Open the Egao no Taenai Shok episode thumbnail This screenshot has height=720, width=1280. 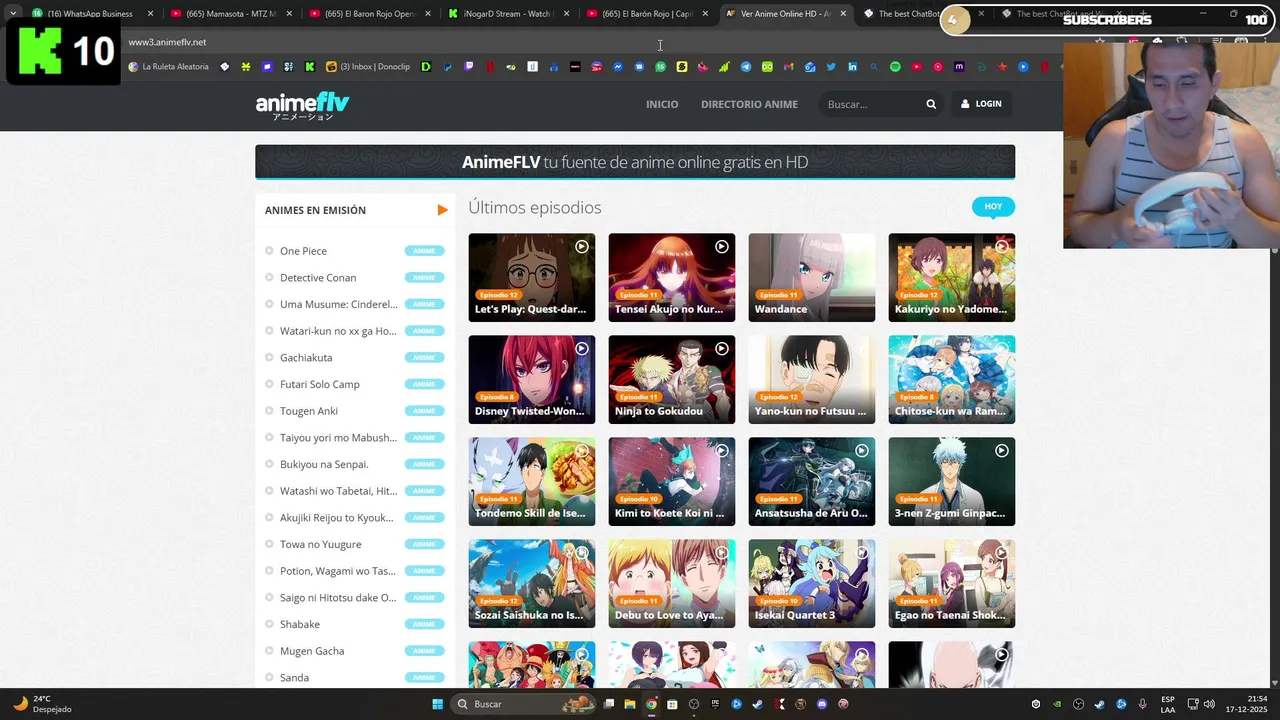point(951,583)
